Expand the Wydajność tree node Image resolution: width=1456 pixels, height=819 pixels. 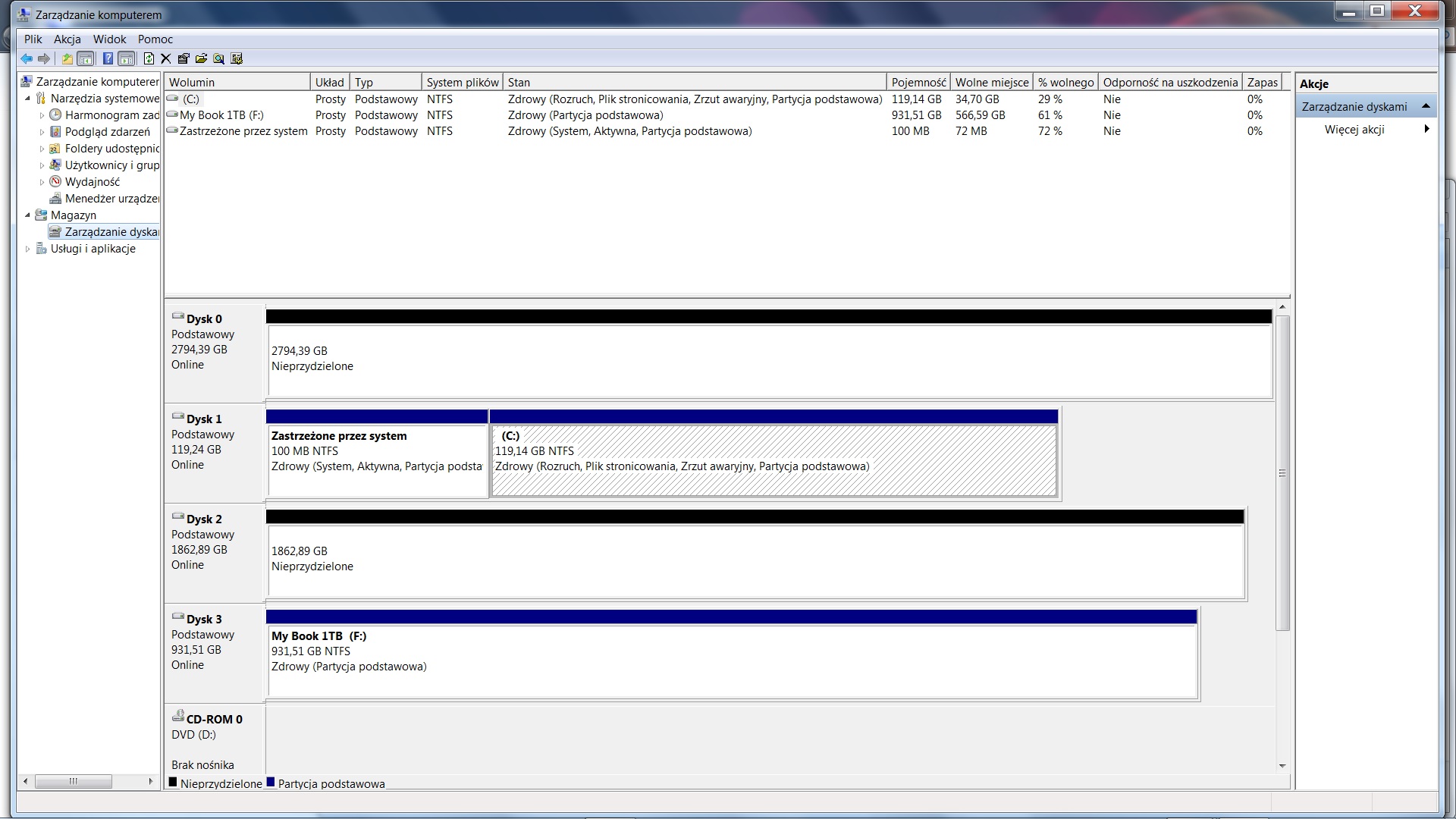[x=42, y=182]
